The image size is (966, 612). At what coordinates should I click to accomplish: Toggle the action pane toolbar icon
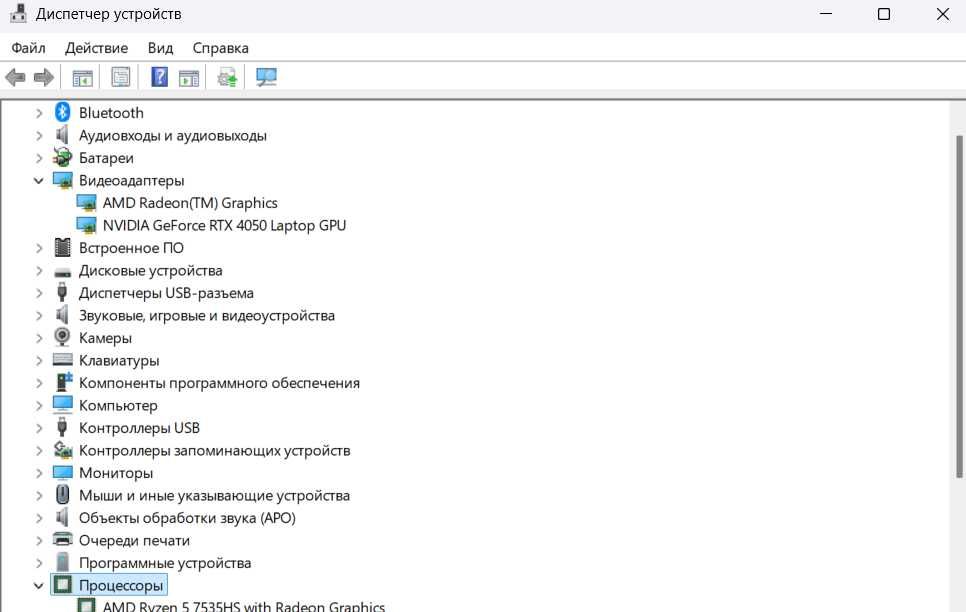coord(189,78)
